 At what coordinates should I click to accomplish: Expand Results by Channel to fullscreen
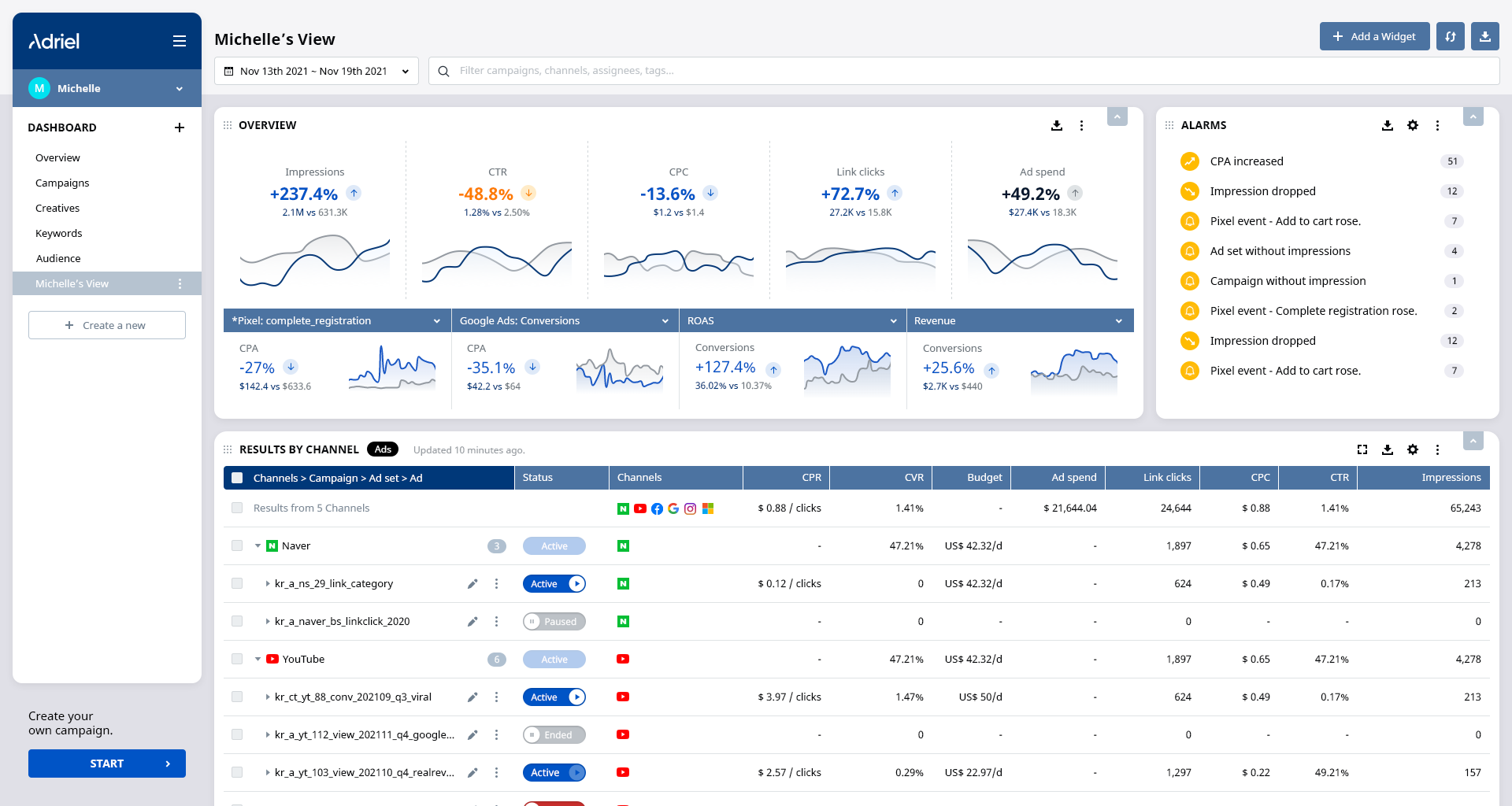1362,449
